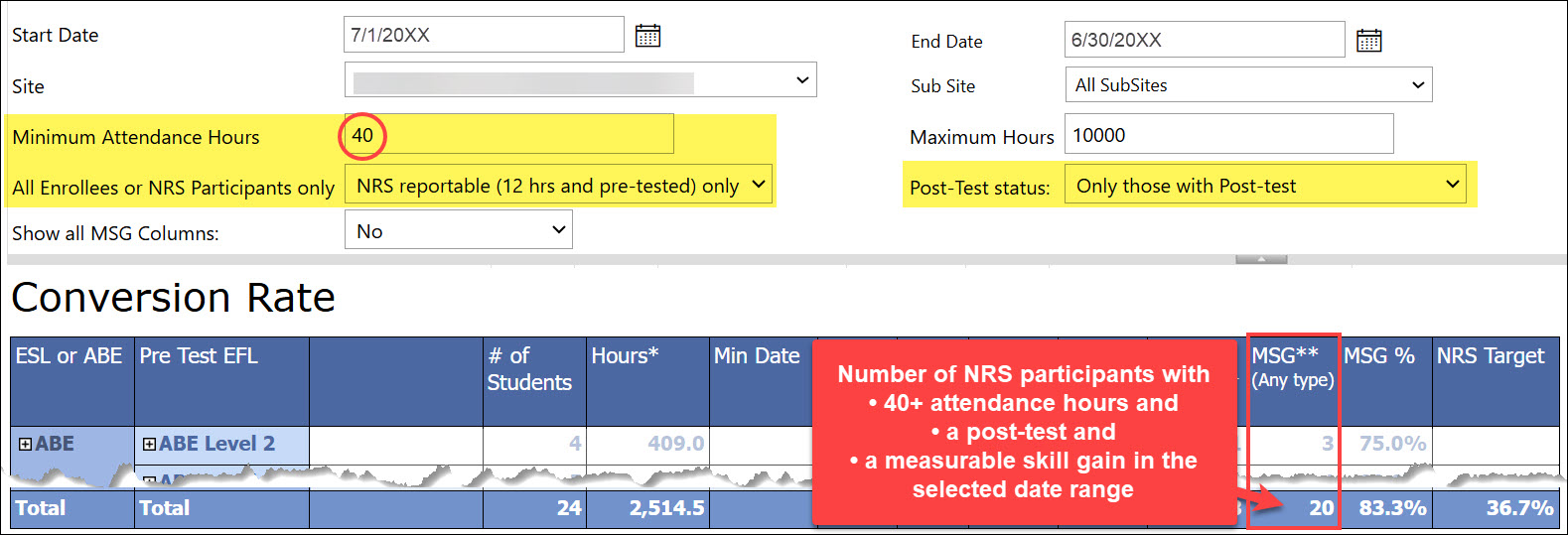Click the MSG % column header
This screenshot has width=1568, height=535.
[1379, 356]
